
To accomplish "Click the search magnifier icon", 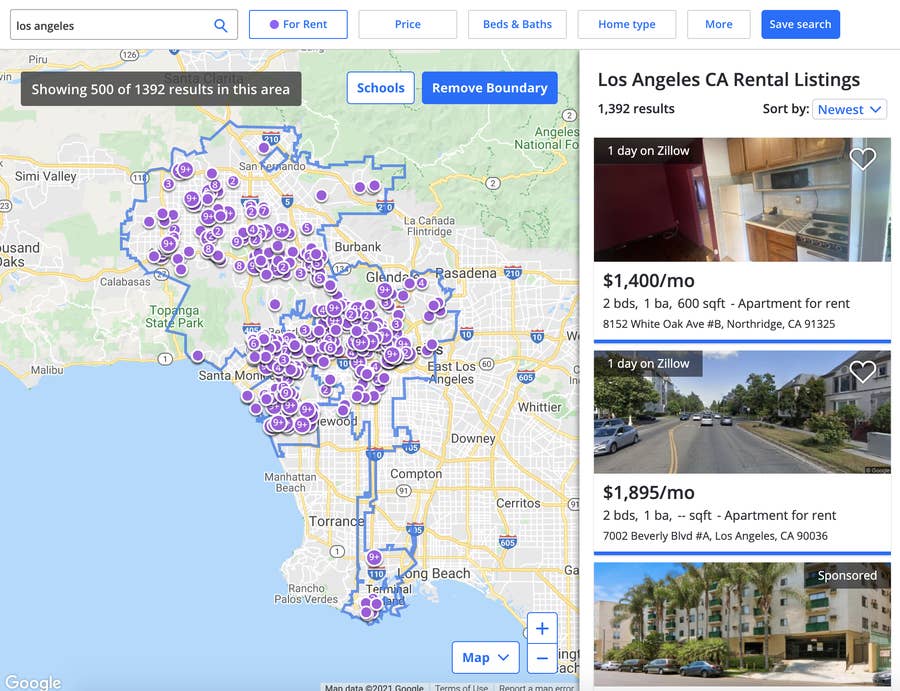I will (220, 25).
